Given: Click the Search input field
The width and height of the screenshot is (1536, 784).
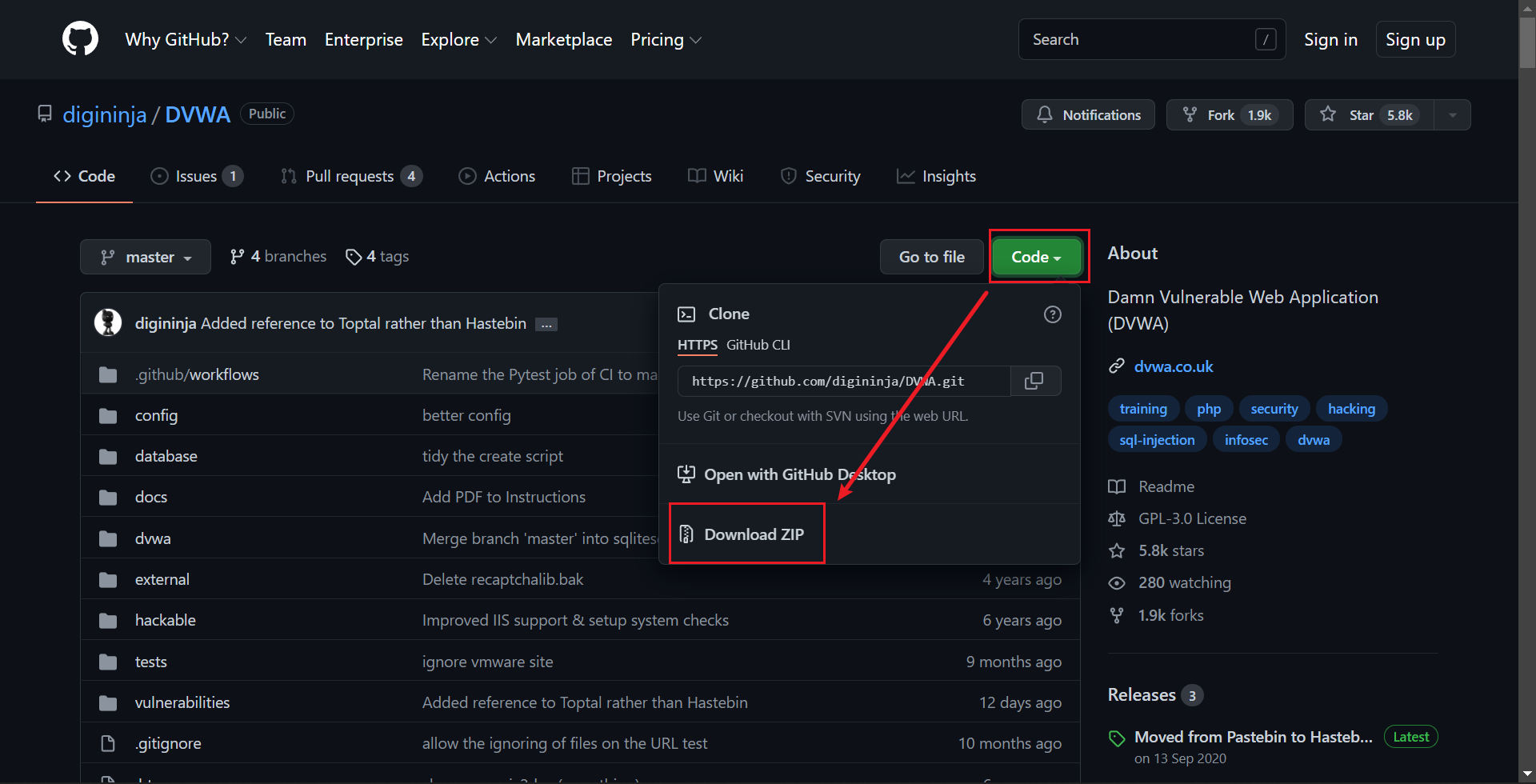Looking at the screenshot, I should pyautogui.click(x=1152, y=39).
